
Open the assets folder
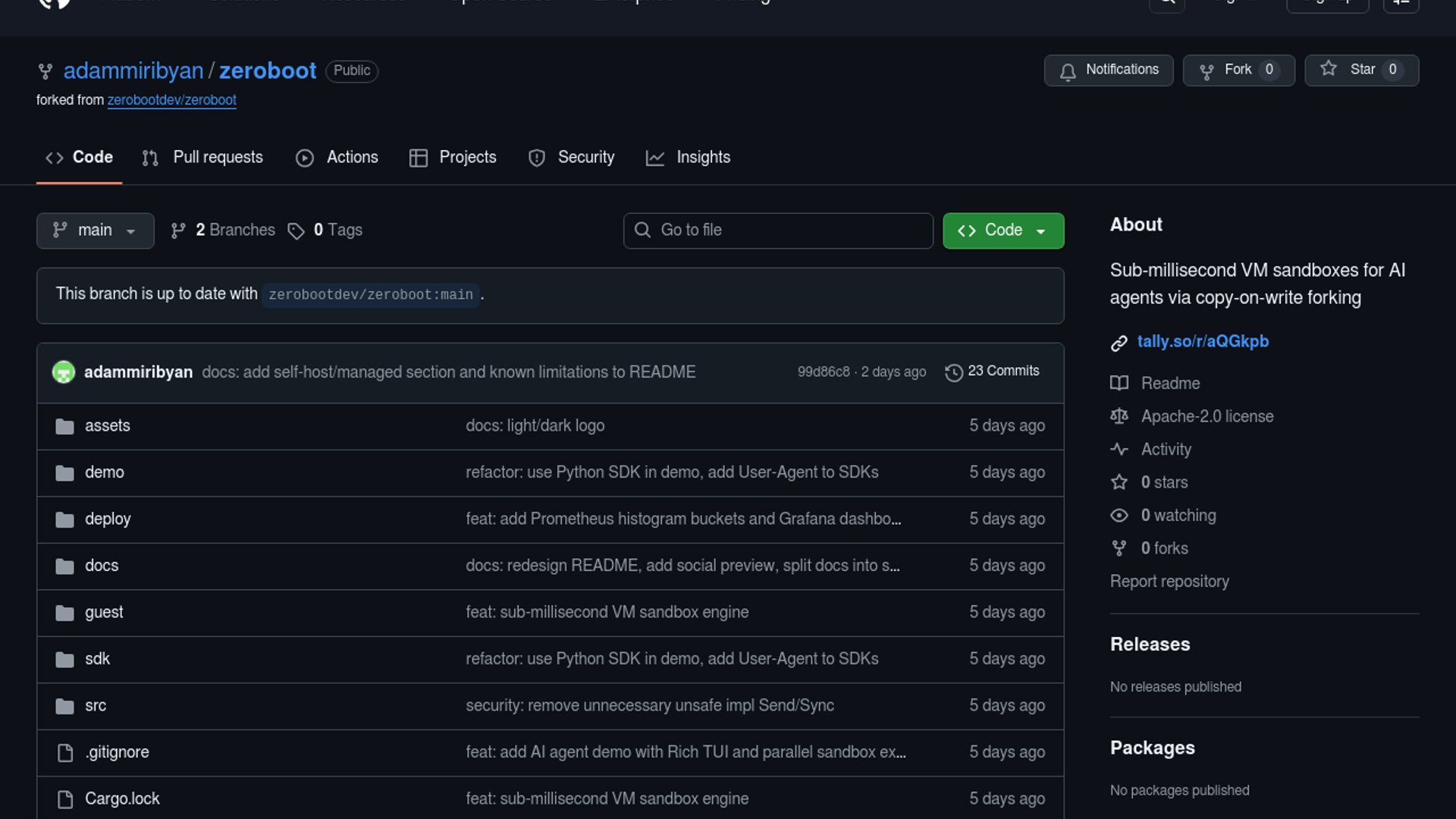point(107,426)
